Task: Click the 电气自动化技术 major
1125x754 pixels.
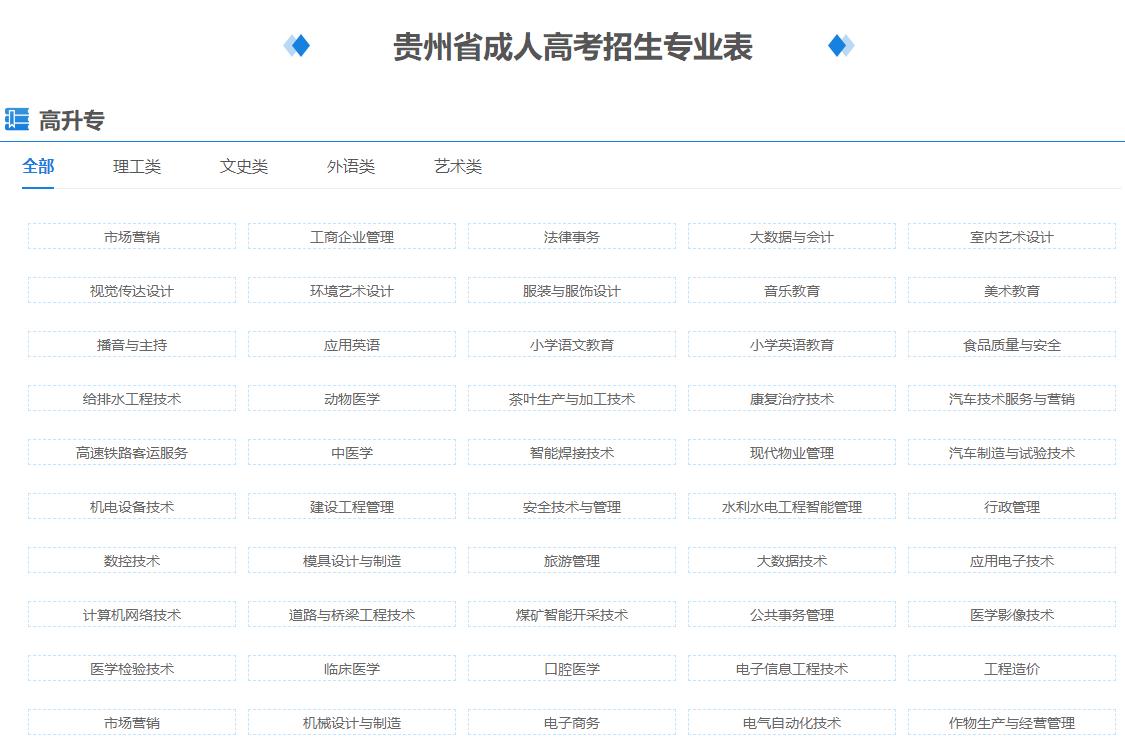Action: (792, 723)
